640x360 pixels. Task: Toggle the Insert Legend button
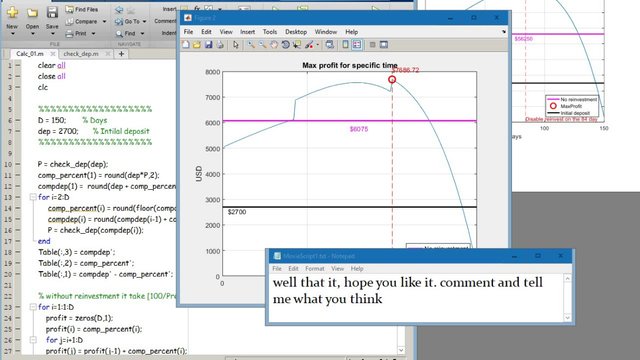[x=357, y=44]
